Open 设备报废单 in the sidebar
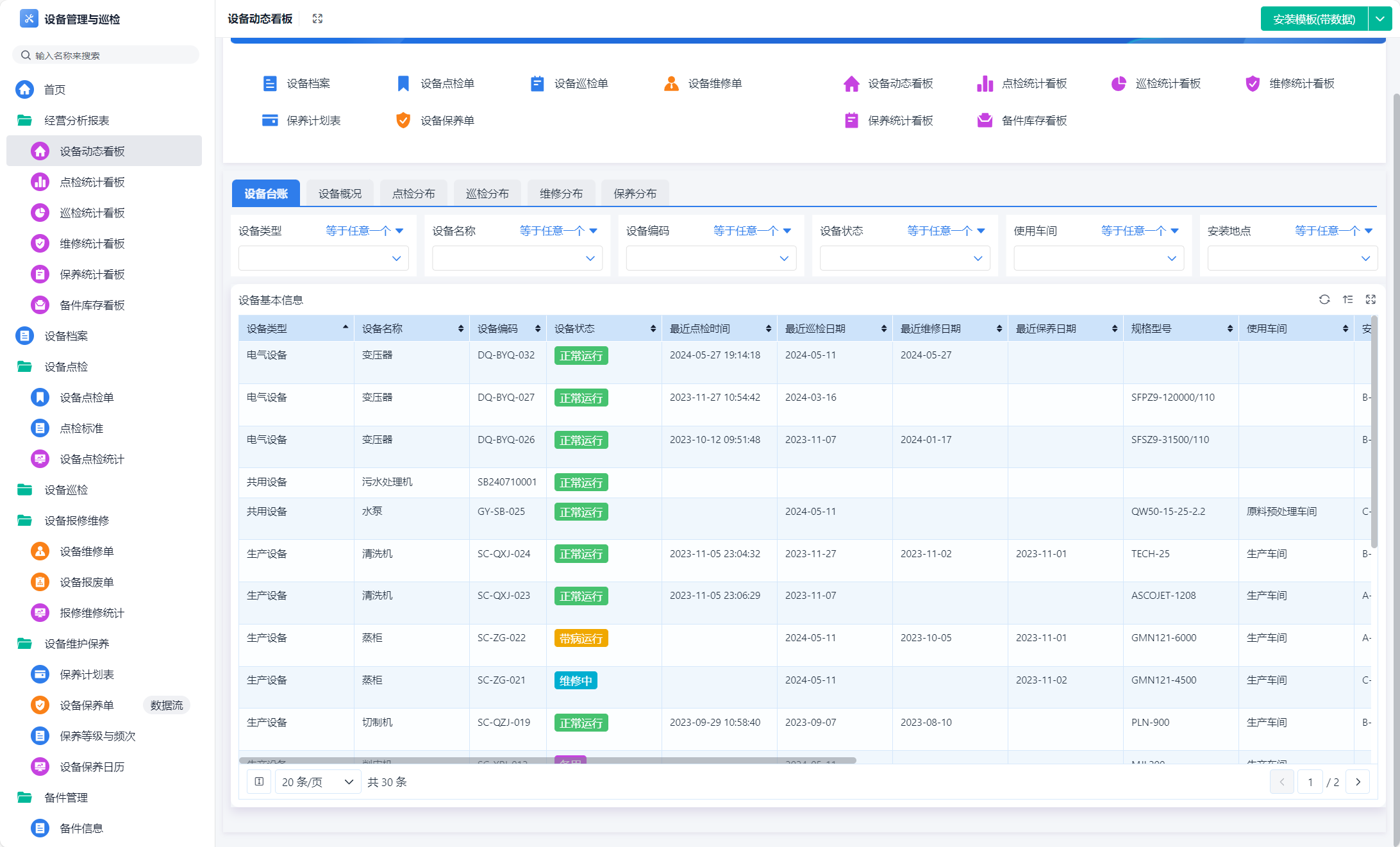The width and height of the screenshot is (1400, 847). (87, 582)
